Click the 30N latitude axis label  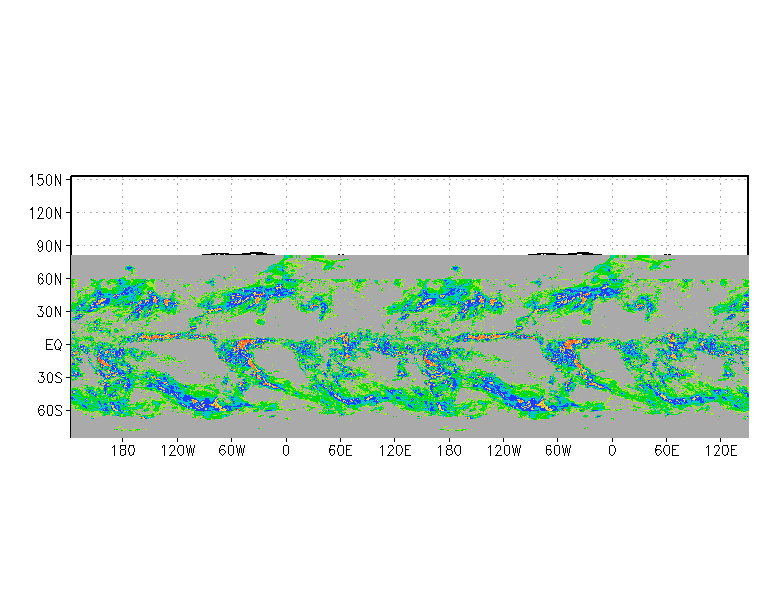click(x=49, y=312)
